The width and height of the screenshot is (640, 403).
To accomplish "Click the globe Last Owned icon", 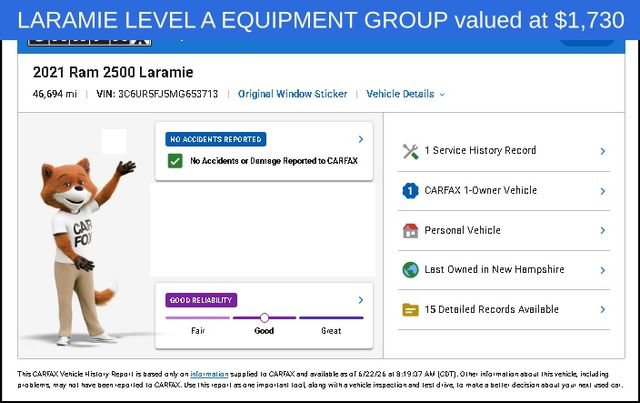I will [410, 270].
